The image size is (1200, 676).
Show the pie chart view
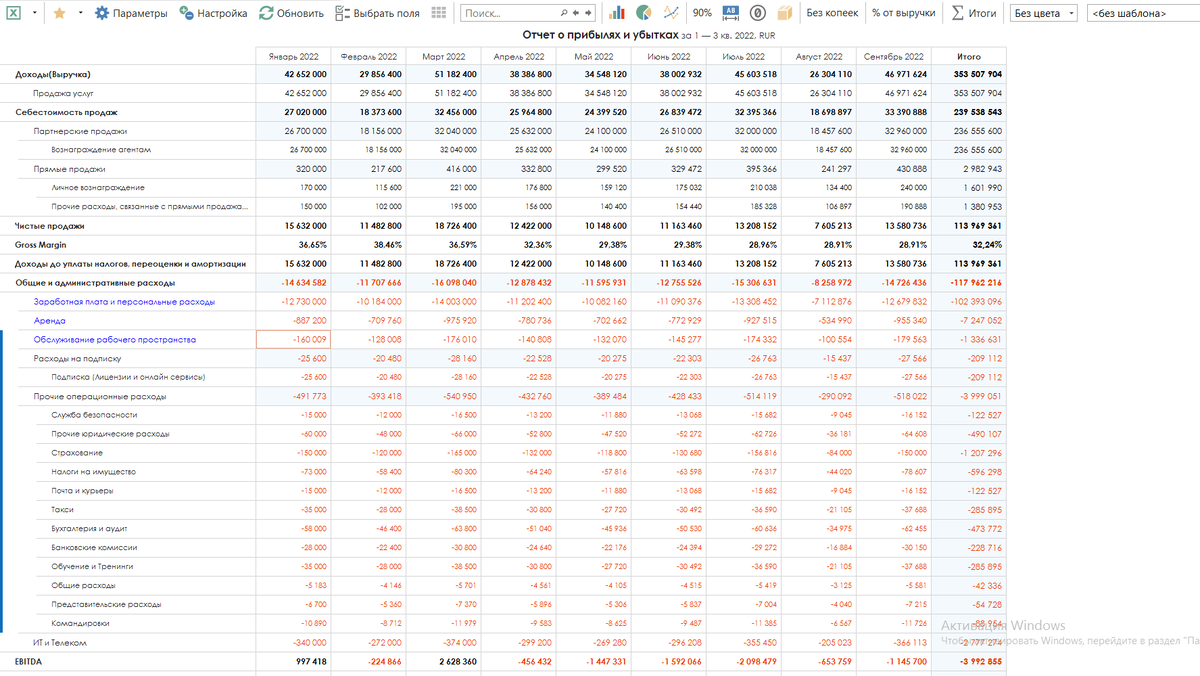[x=644, y=13]
